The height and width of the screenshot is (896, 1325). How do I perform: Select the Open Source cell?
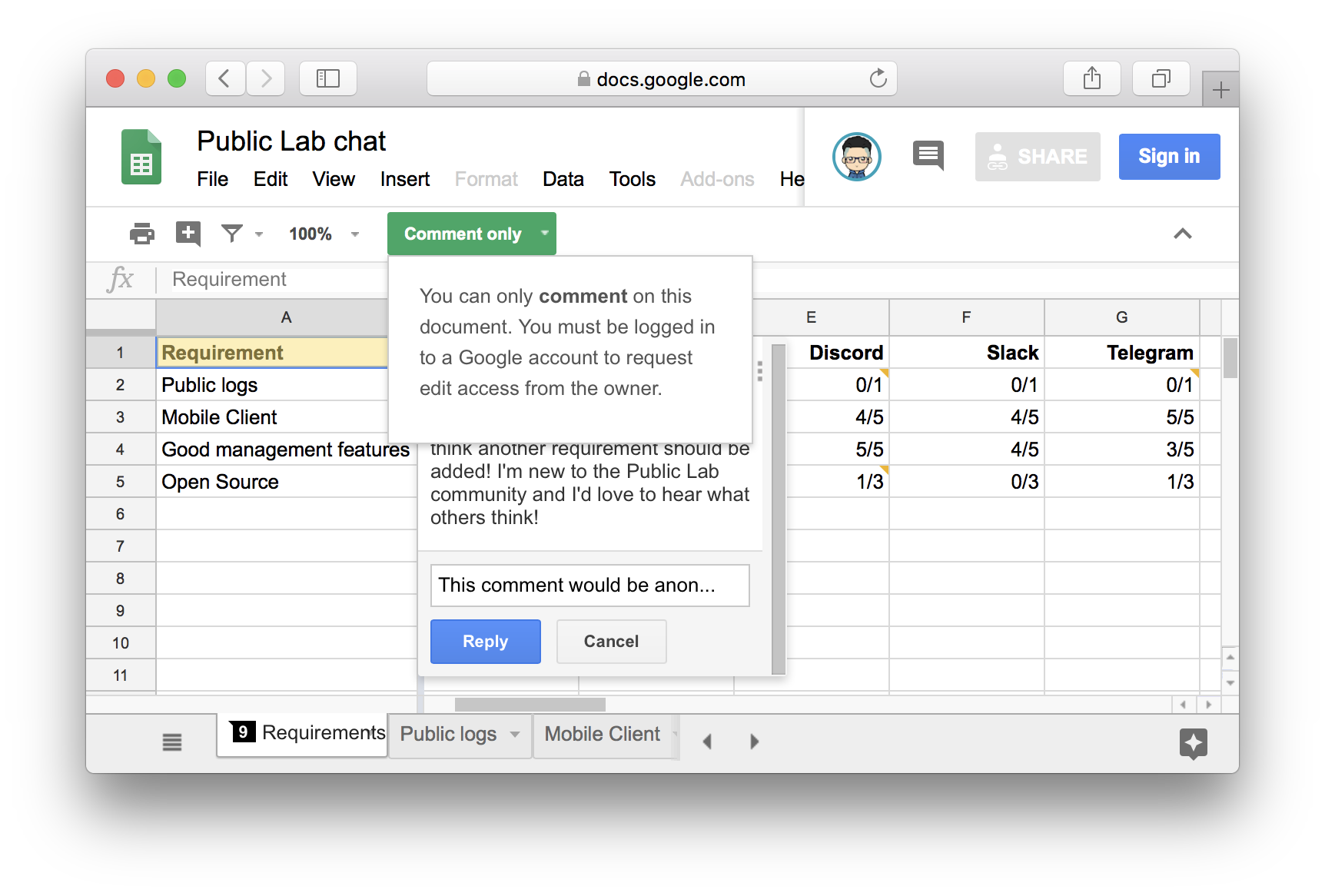286,482
